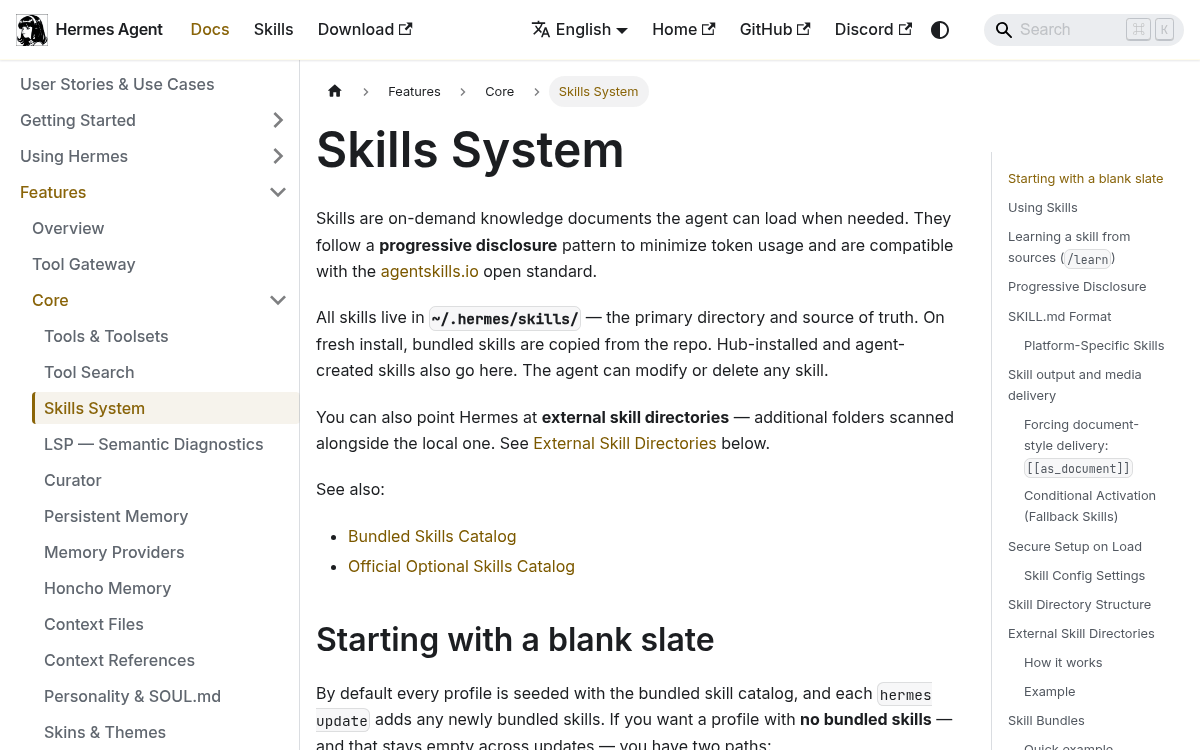Jump to Secure Setup on Load
The width and height of the screenshot is (1200, 750).
point(1074,546)
